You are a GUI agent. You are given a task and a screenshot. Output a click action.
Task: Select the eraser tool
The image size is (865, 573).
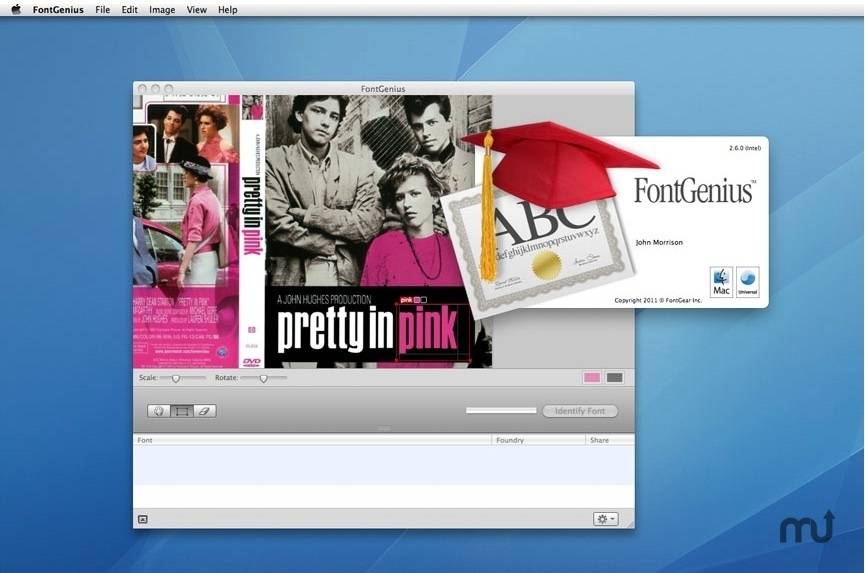(205, 411)
